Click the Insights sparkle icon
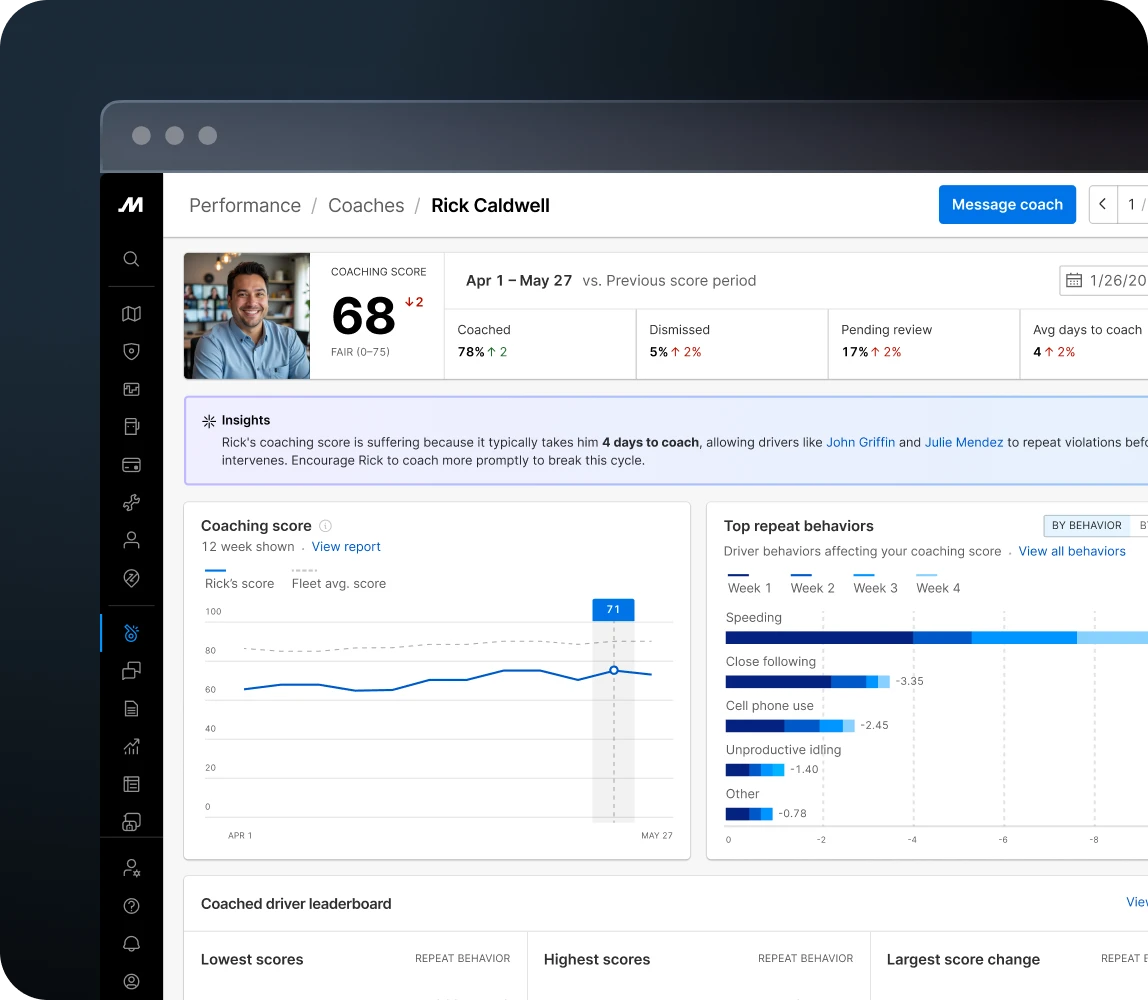 209,421
